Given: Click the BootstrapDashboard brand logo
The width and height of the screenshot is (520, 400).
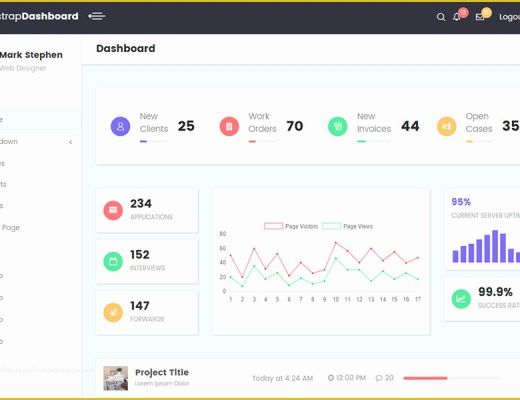Looking at the screenshot, I should click(39, 16).
